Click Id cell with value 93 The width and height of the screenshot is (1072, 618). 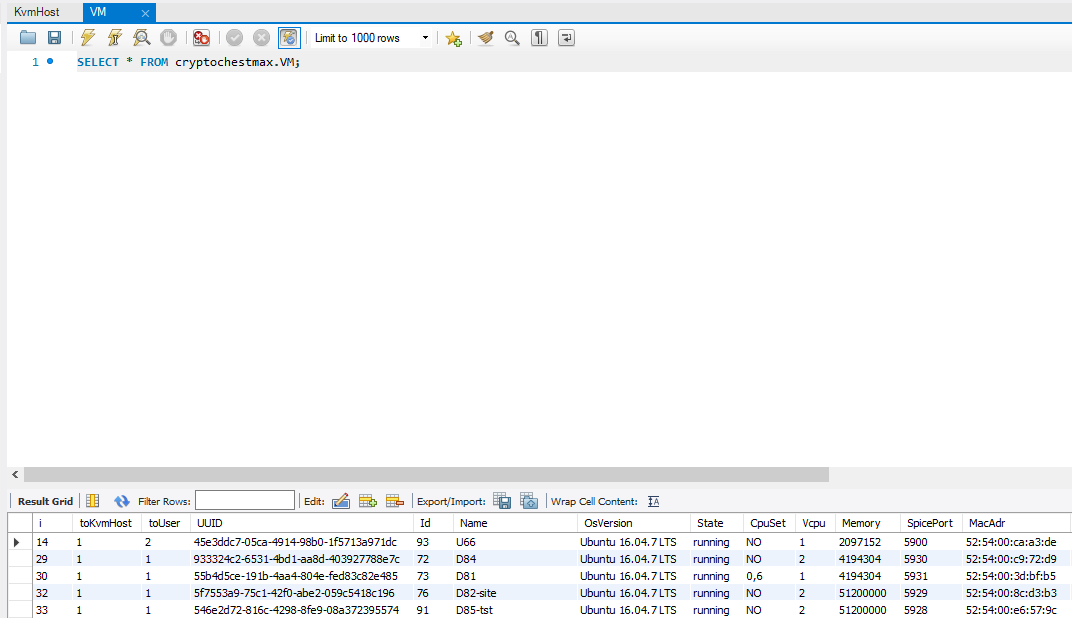433,542
